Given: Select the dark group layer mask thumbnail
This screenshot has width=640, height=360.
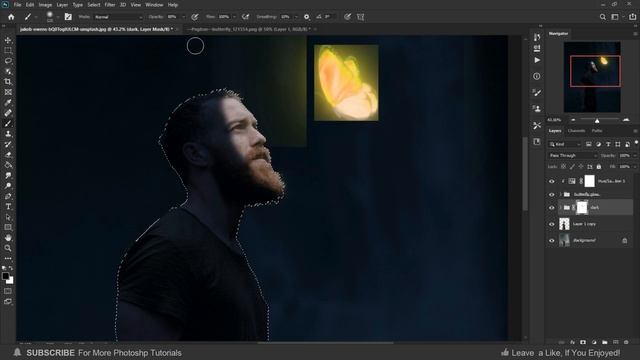Looking at the screenshot, I should tap(582, 208).
